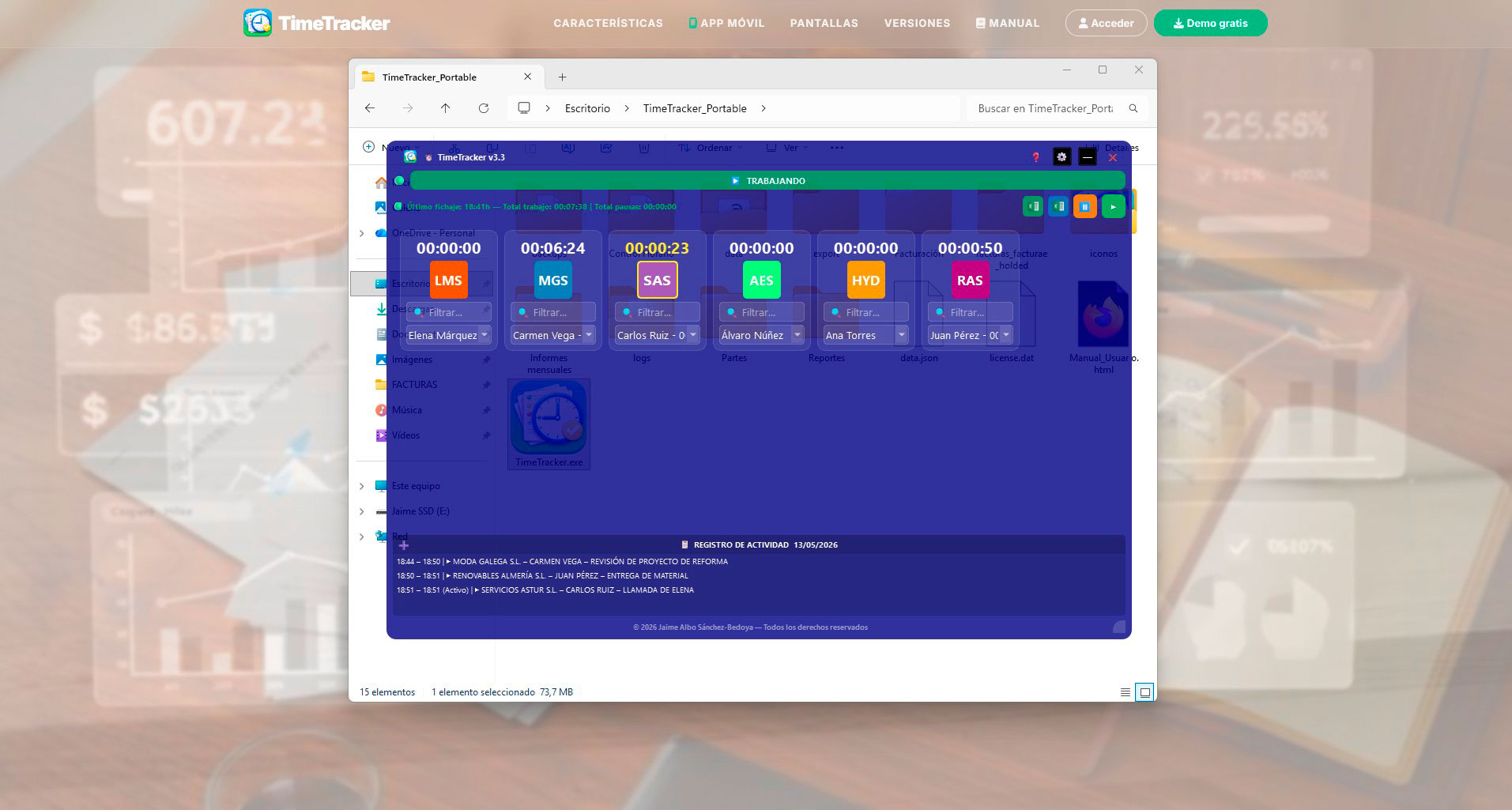Viewport: 1512px width, 810px height.
Task: Close the TimeTracker_Portable Explorer tab
Action: pyautogui.click(x=528, y=77)
